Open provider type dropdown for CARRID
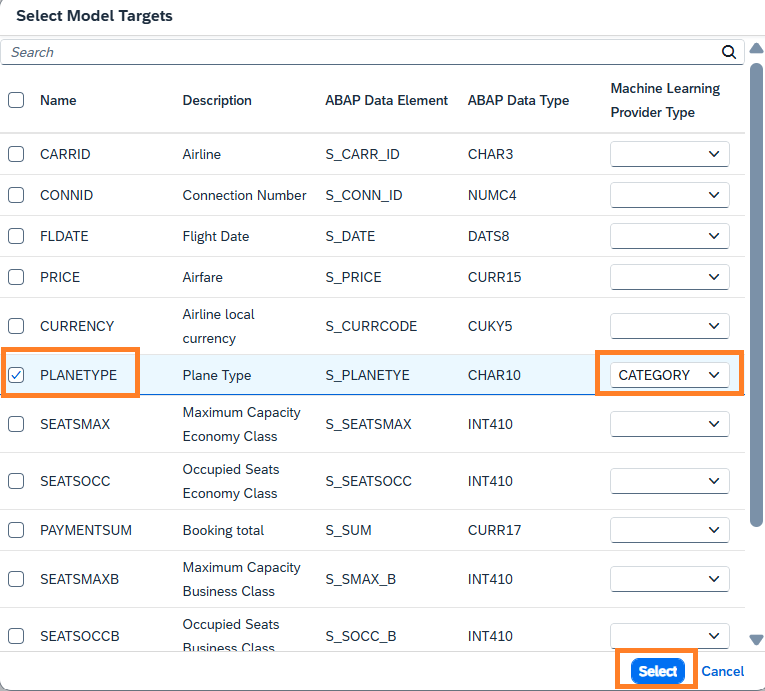Viewport: 765px width, 691px height. point(669,154)
